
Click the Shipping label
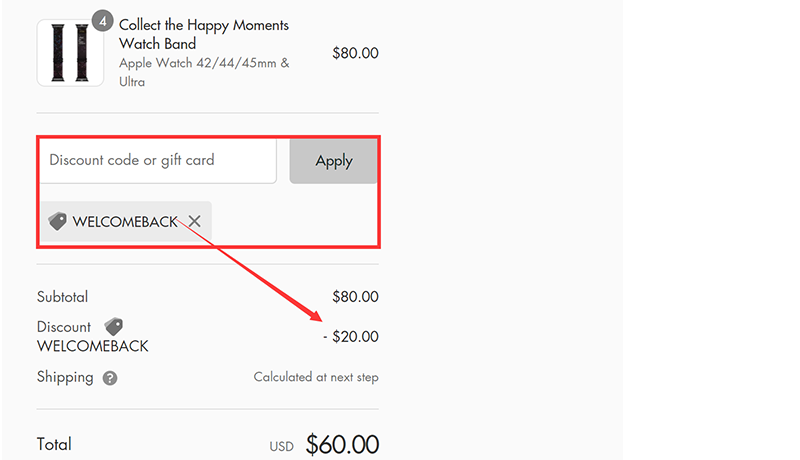(x=65, y=377)
